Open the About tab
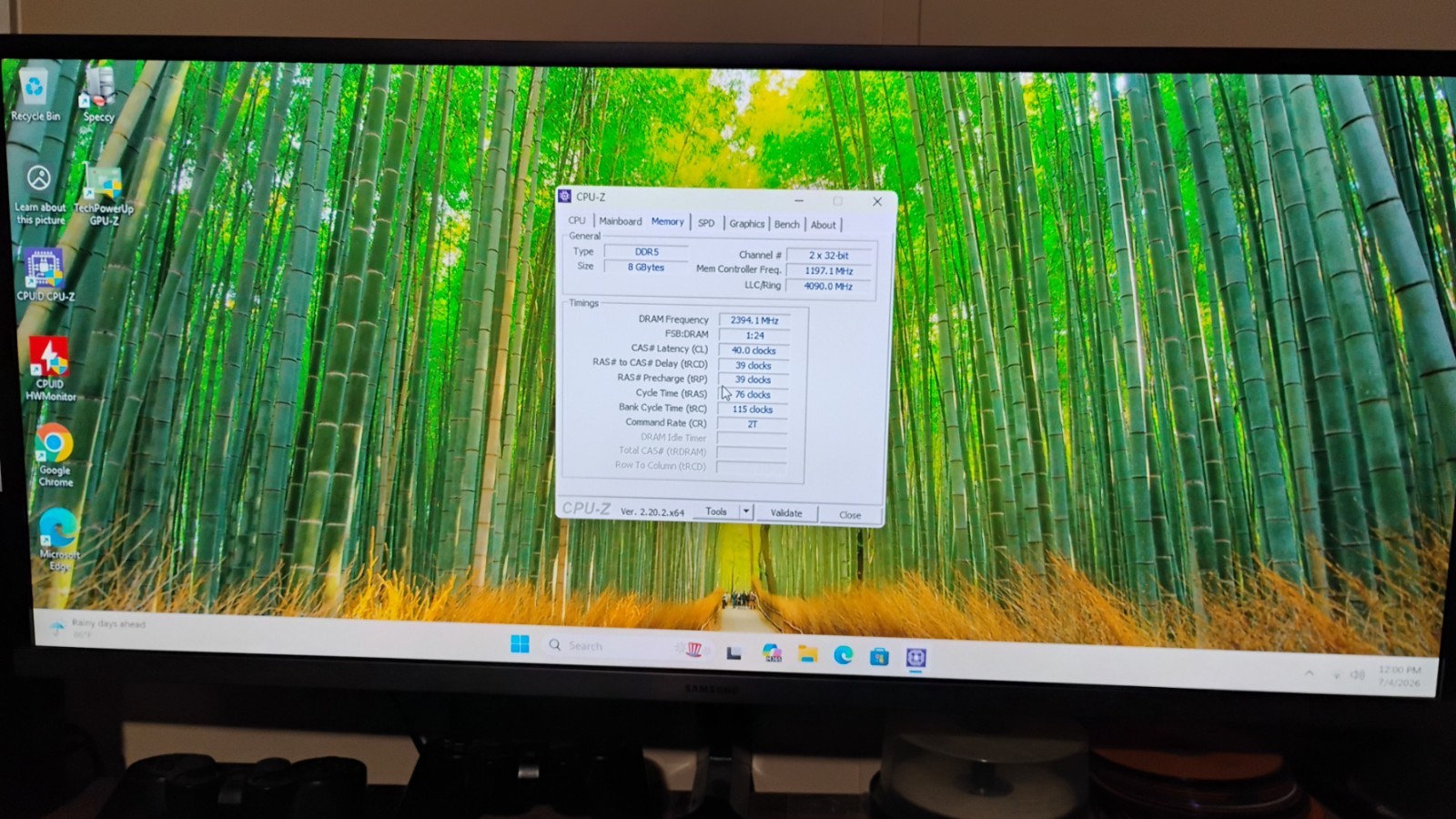This screenshot has width=1456, height=819. [x=823, y=226]
